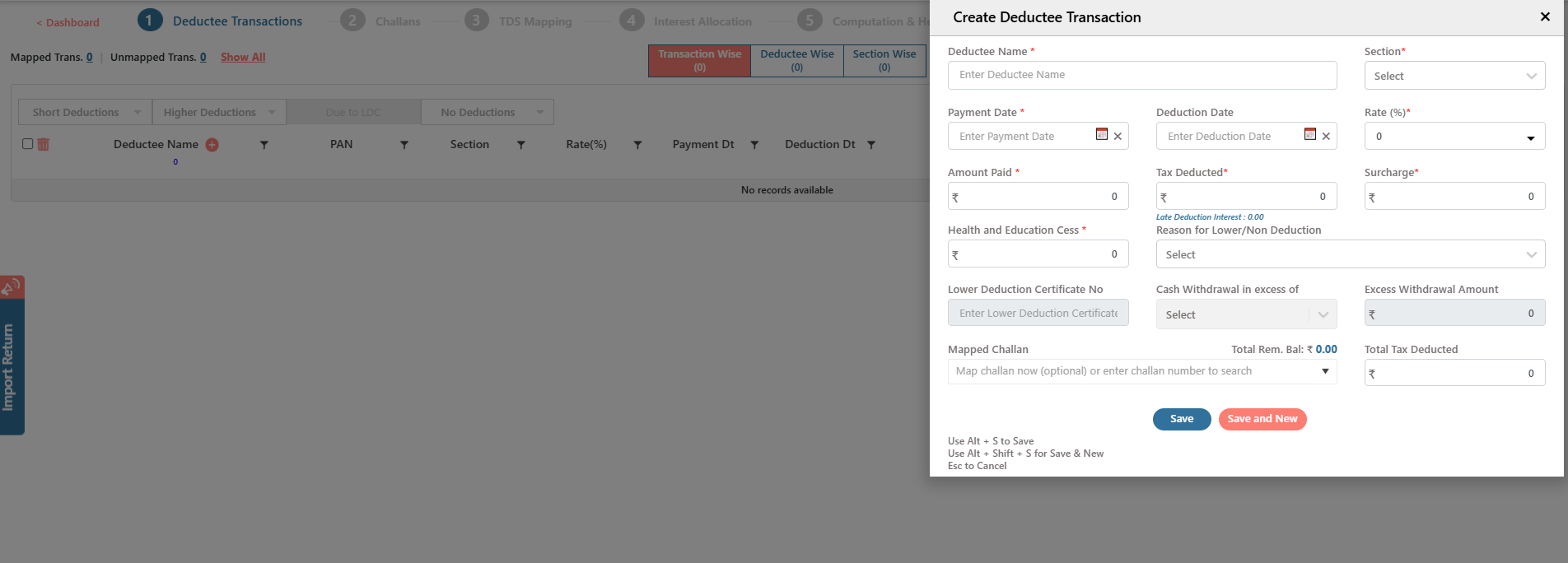1568x563 pixels.
Task: Click the Excess Withdrawal Amount field
Action: [x=1454, y=313]
